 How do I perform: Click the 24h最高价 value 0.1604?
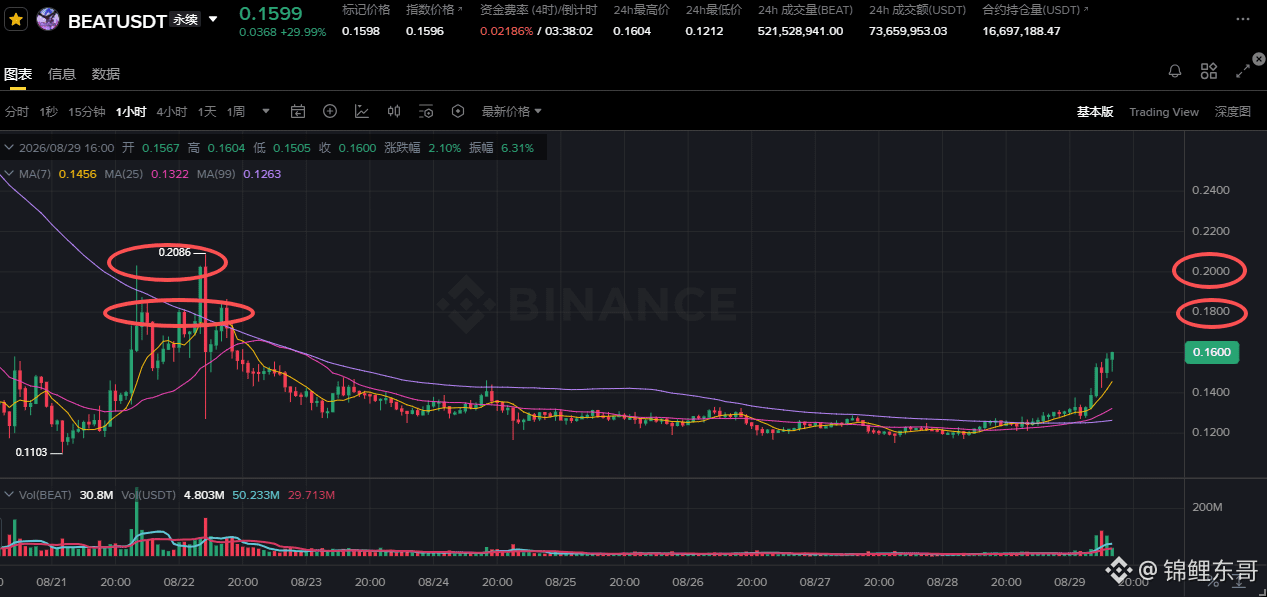point(632,31)
